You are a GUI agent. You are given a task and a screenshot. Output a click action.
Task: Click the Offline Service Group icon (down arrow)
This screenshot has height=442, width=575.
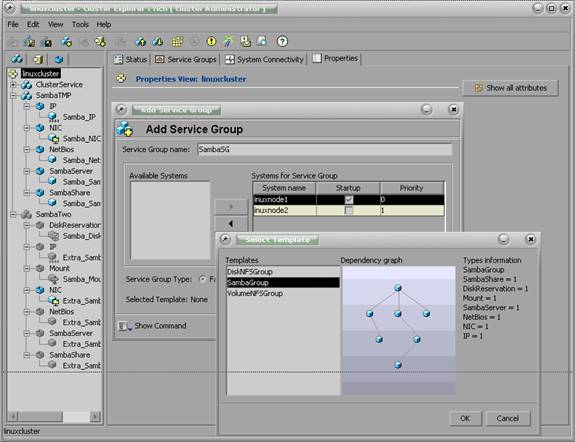158,42
